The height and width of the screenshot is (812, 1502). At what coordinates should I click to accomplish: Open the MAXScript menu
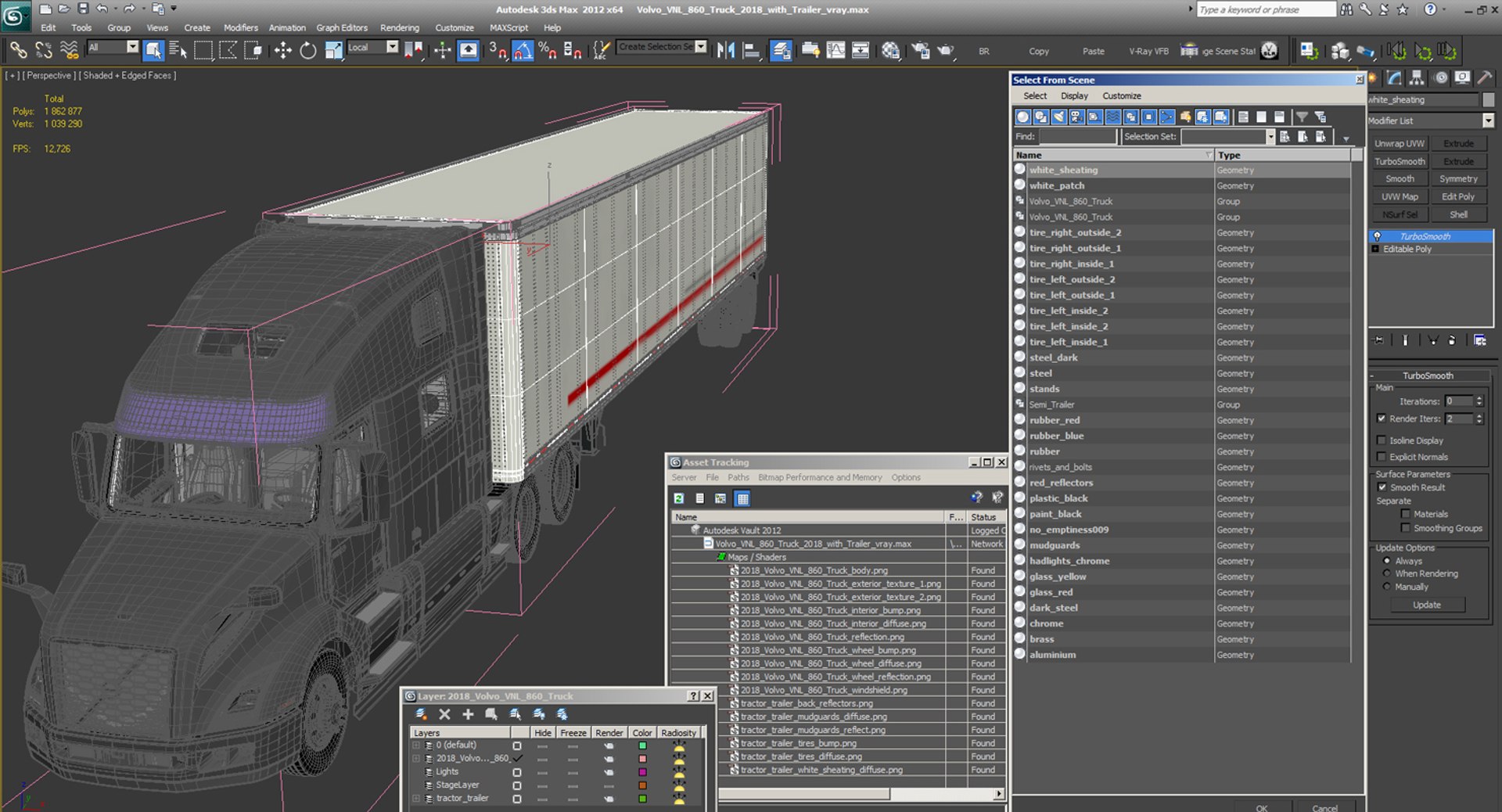pos(508,27)
